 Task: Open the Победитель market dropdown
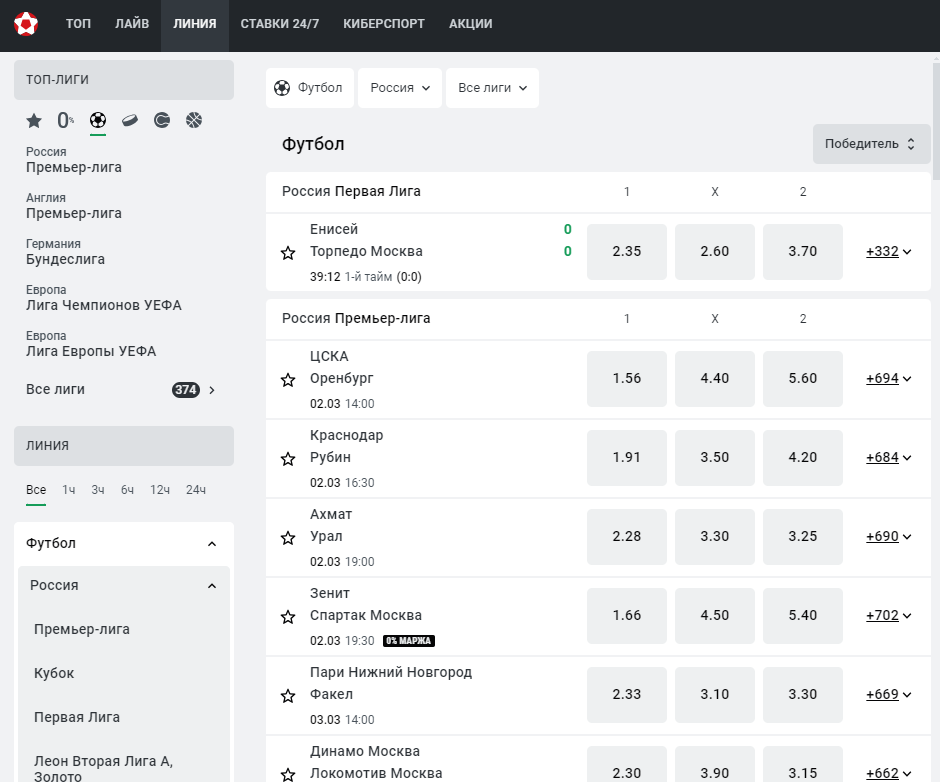(871, 144)
